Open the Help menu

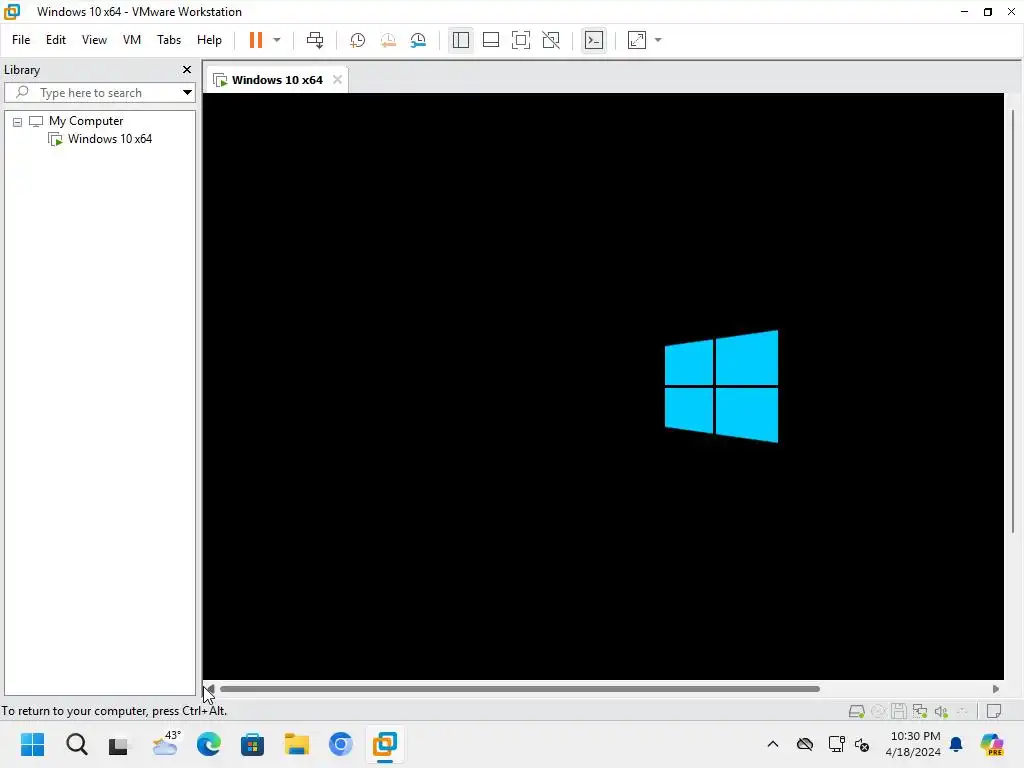pyautogui.click(x=209, y=40)
